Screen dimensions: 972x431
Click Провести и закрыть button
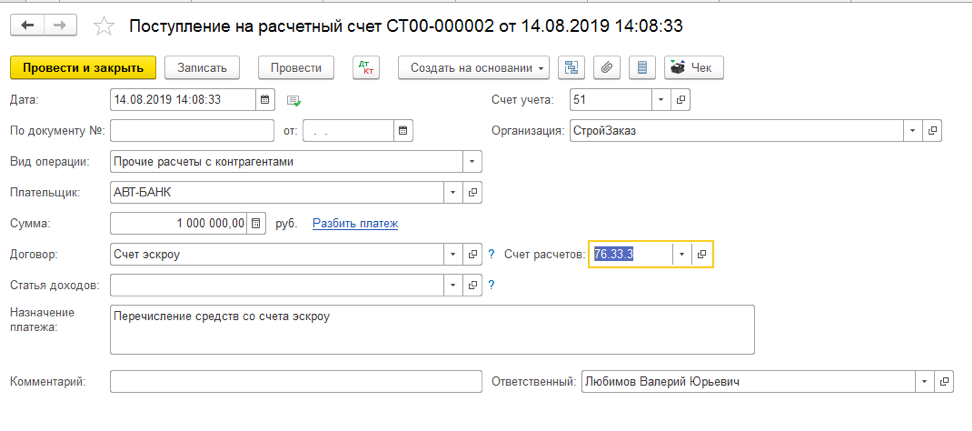tap(83, 67)
